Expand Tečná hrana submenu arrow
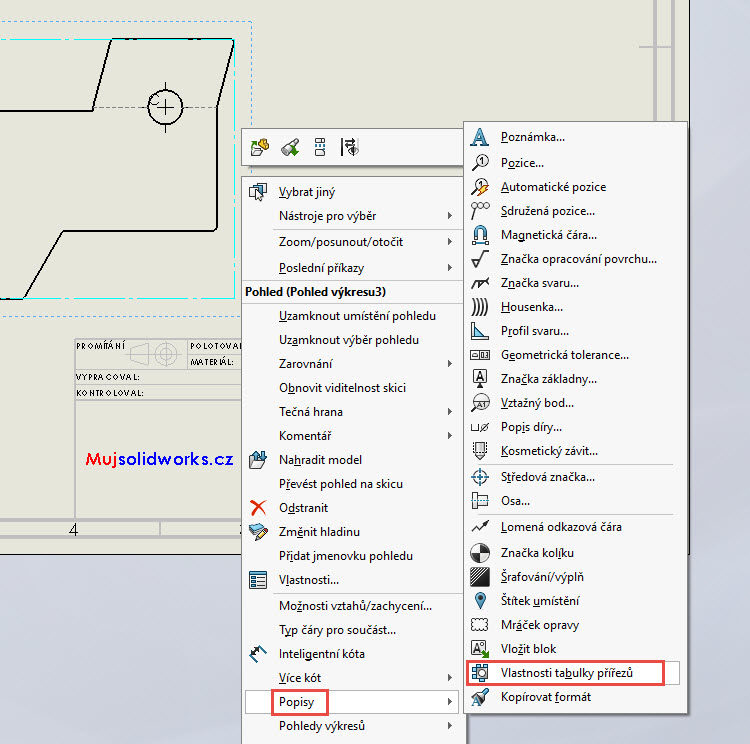The image size is (750, 744). (x=450, y=411)
